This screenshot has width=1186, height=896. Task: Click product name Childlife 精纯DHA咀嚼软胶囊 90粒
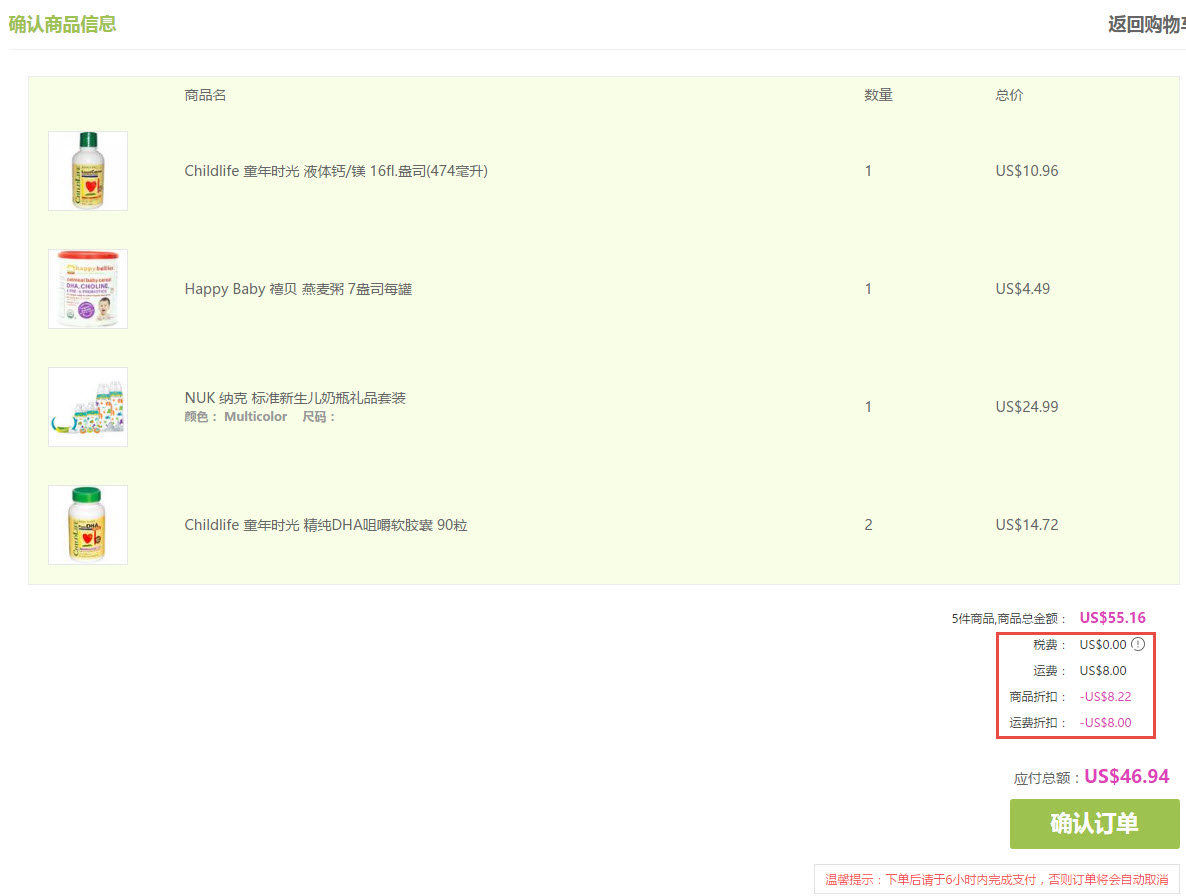pyautogui.click(x=326, y=525)
